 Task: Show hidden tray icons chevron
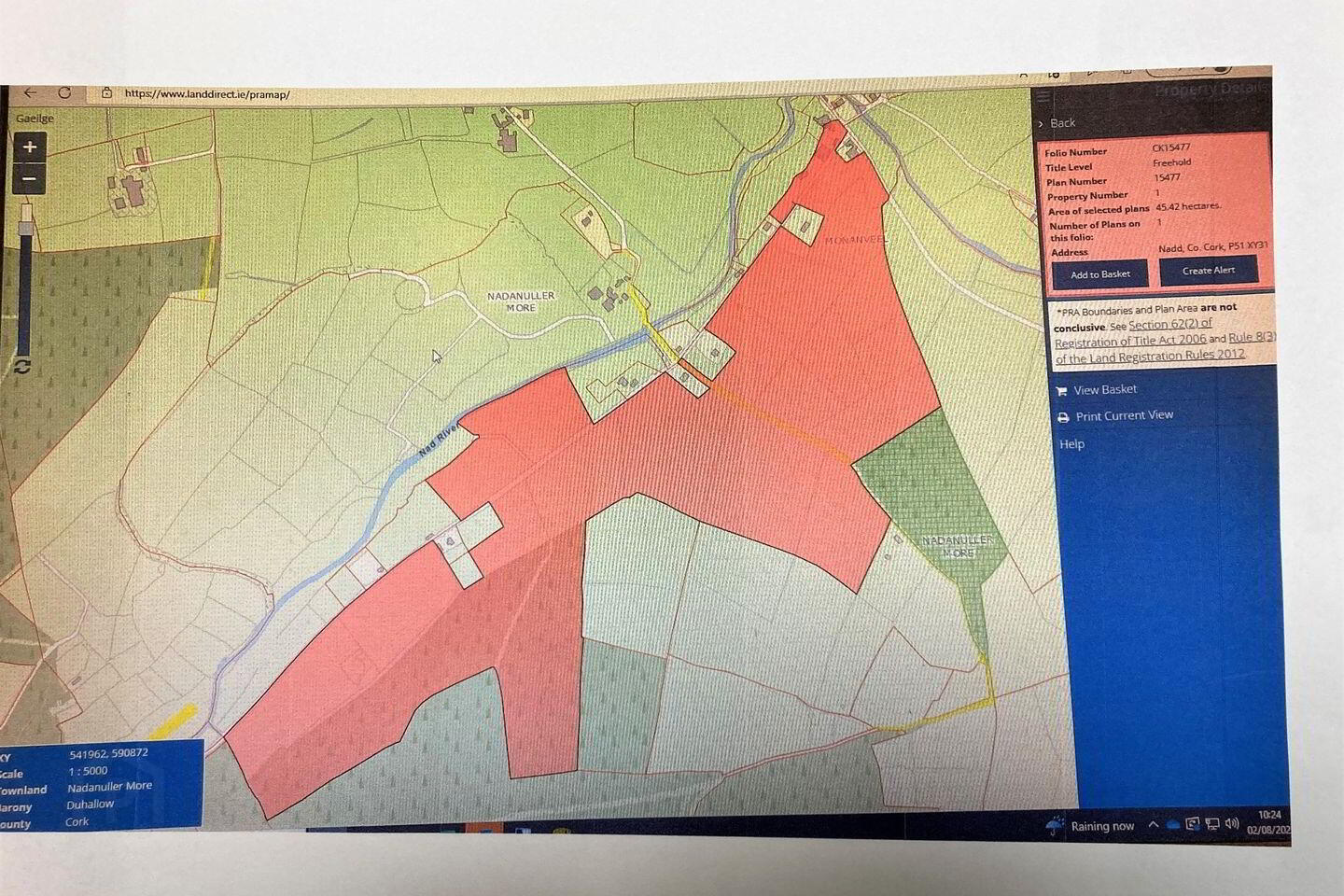(1154, 825)
